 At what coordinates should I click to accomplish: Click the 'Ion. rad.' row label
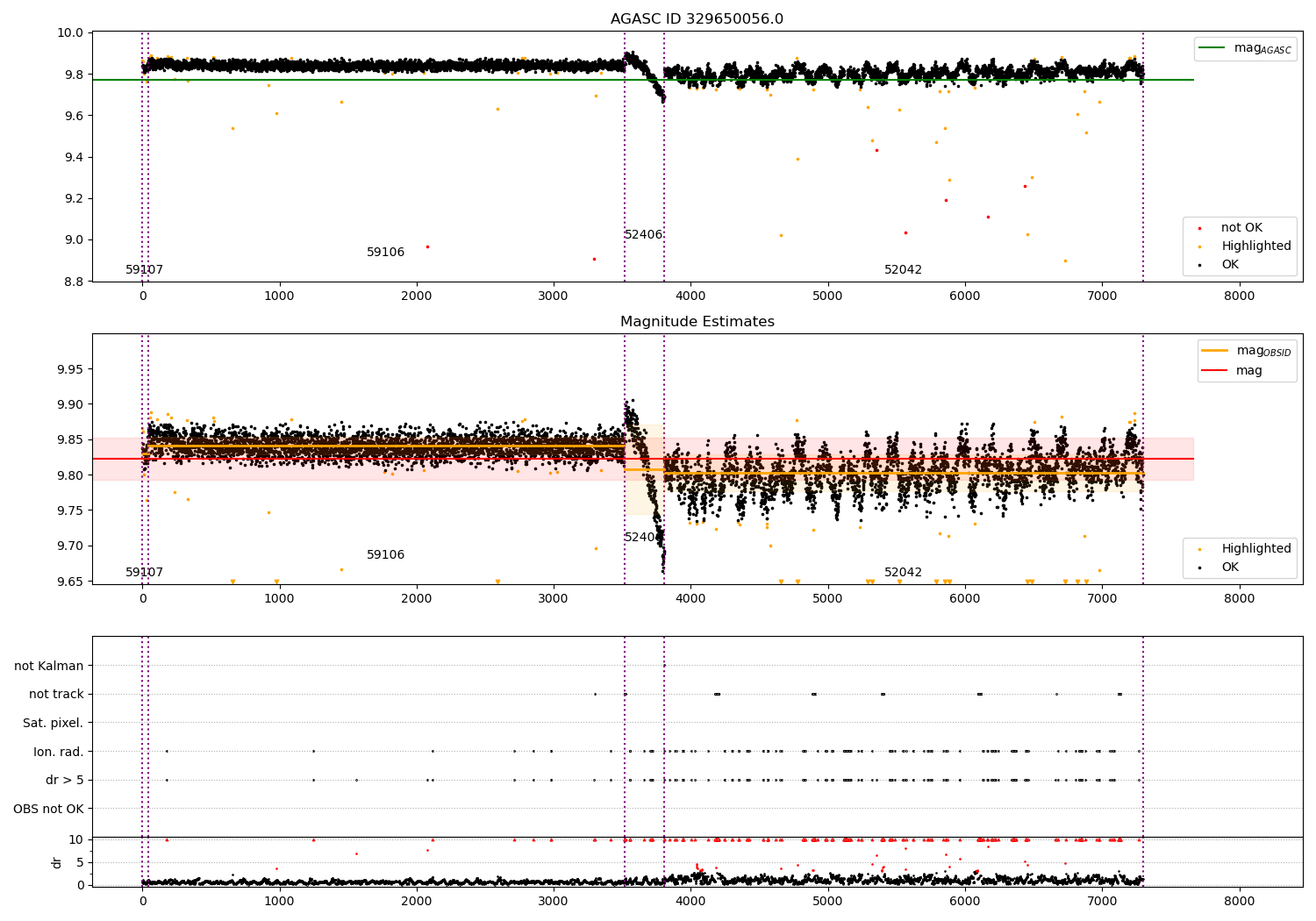(x=59, y=752)
